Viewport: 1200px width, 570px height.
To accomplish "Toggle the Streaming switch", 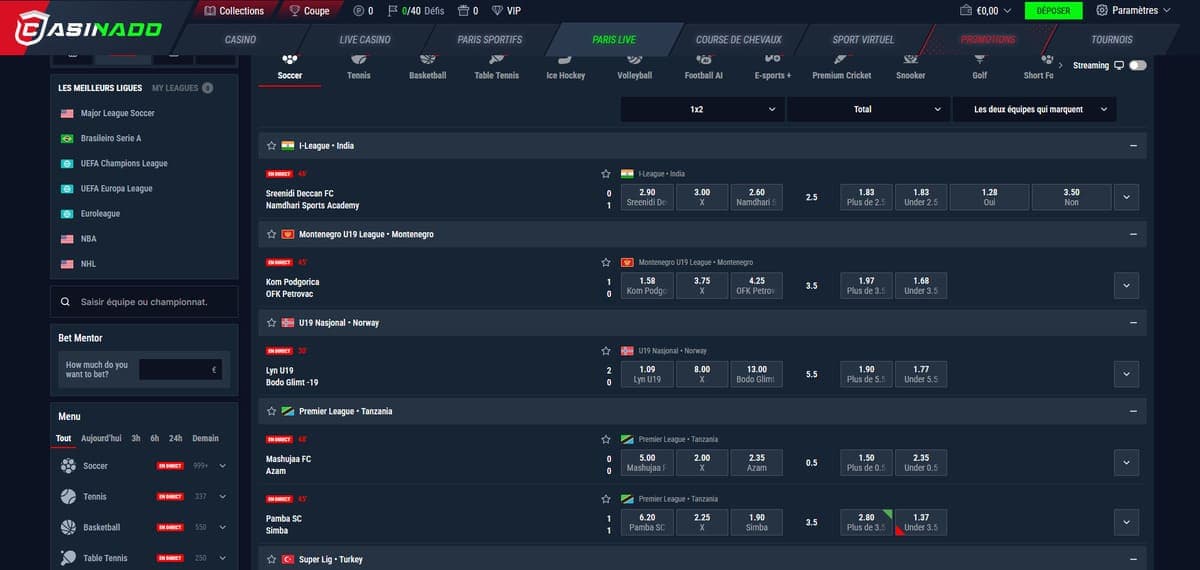I will click(1137, 66).
